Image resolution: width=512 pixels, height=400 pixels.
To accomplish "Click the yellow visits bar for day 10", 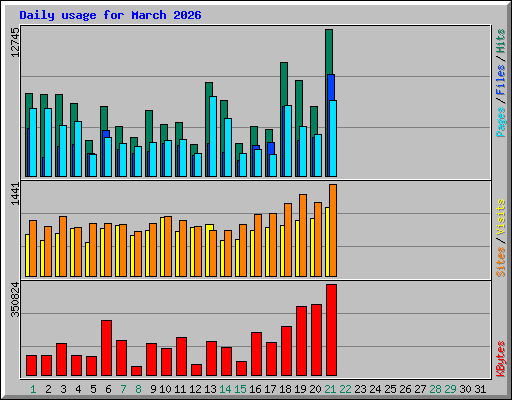I will (162, 247).
